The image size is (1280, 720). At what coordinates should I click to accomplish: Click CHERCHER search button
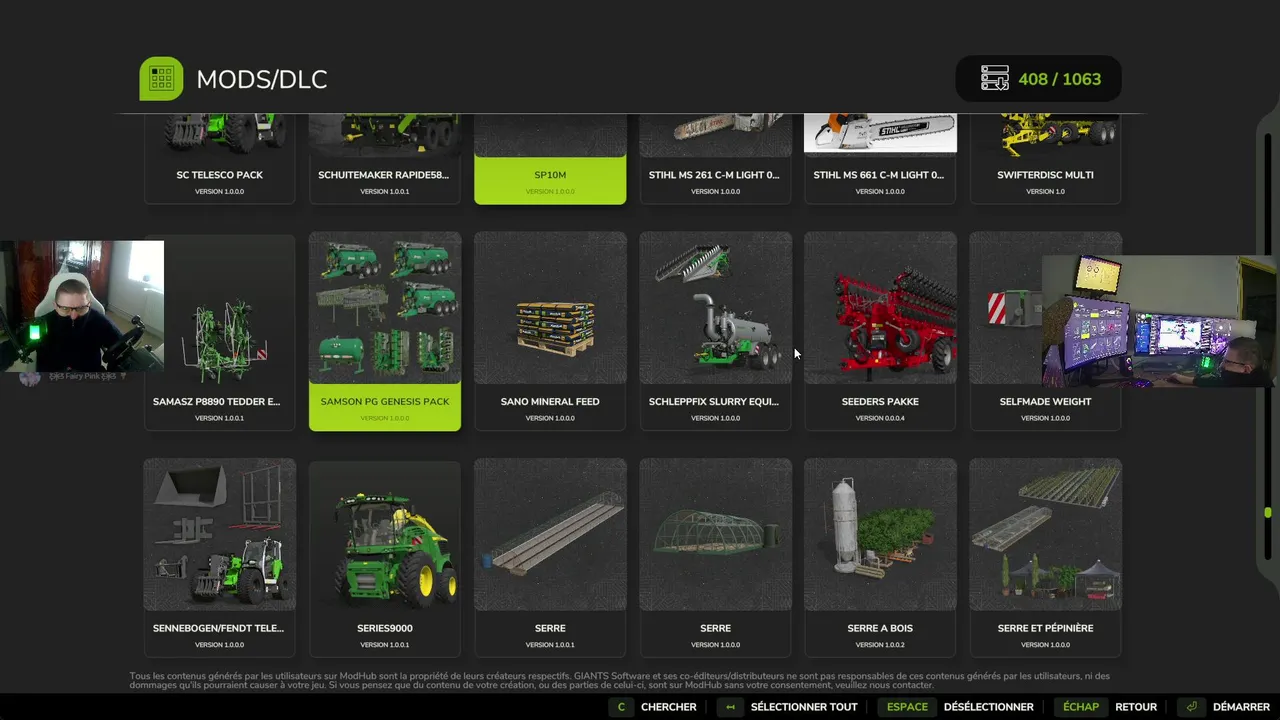pos(668,707)
